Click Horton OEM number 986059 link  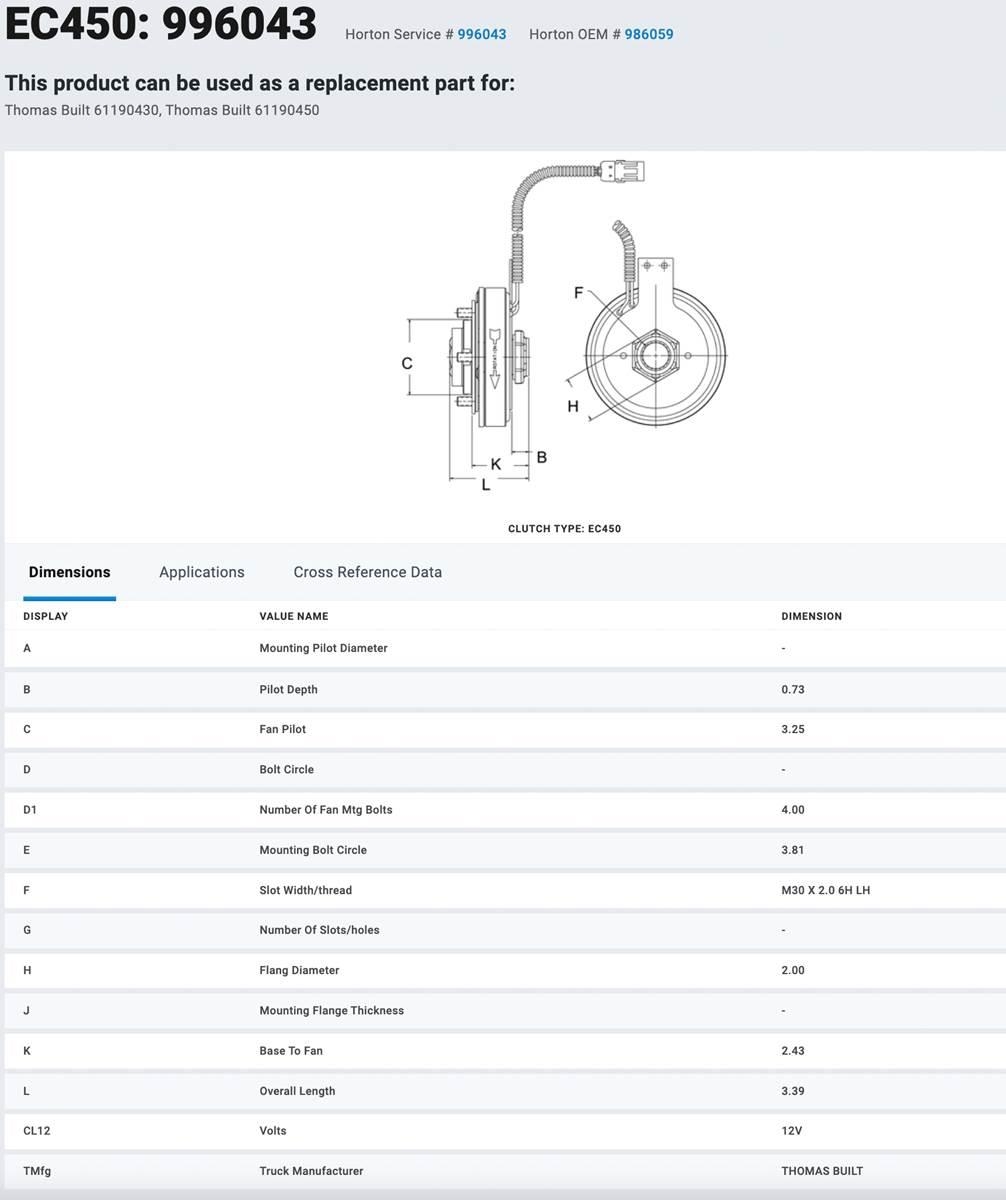(649, 34)
